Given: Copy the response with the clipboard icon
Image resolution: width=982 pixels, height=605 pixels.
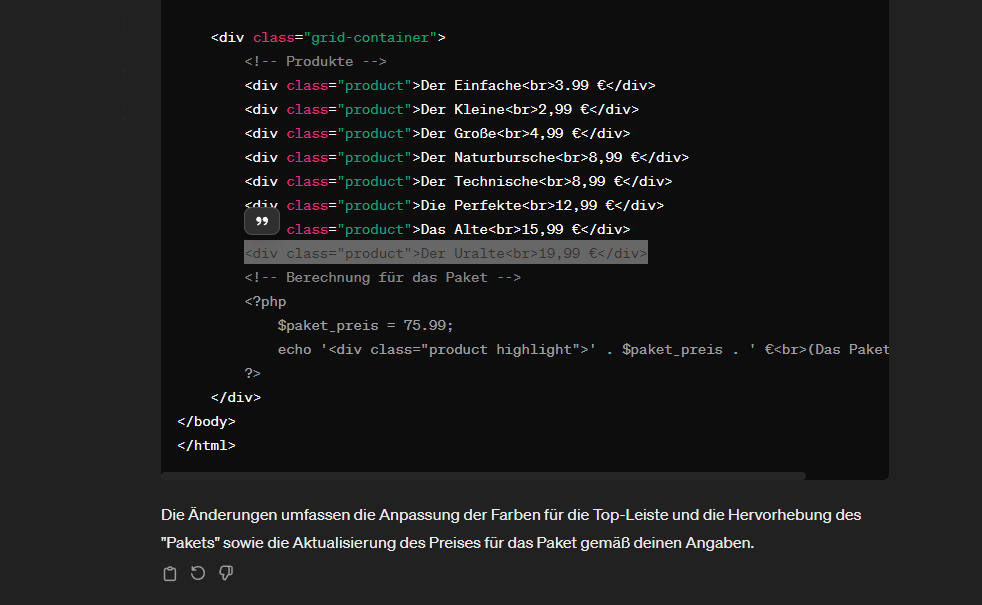Looking at the screenshot, I should (x=170, y=573).
